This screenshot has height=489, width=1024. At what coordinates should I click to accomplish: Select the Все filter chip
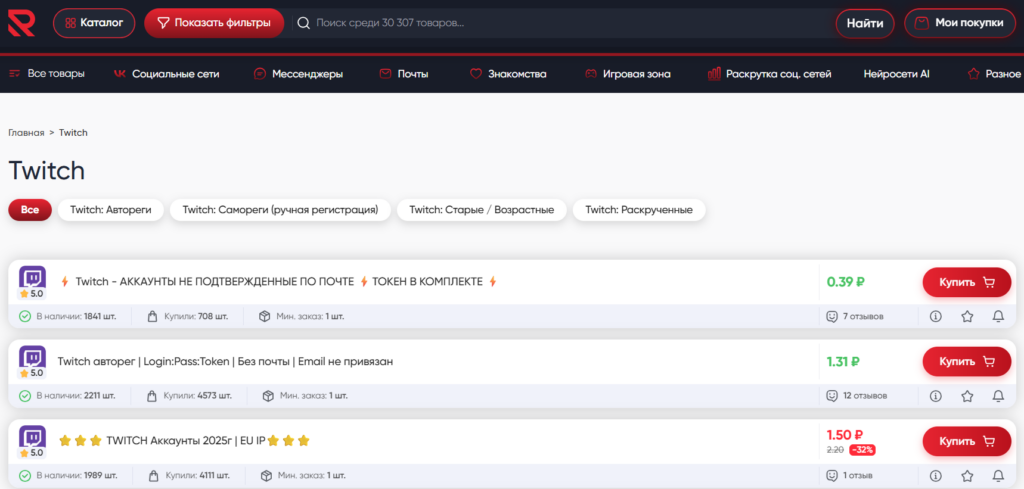(30, 210)
